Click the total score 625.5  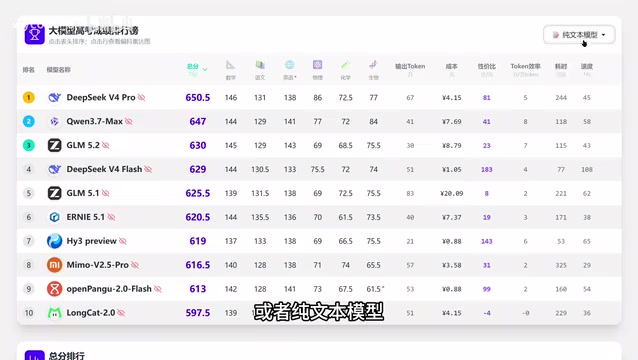(198, 193)
